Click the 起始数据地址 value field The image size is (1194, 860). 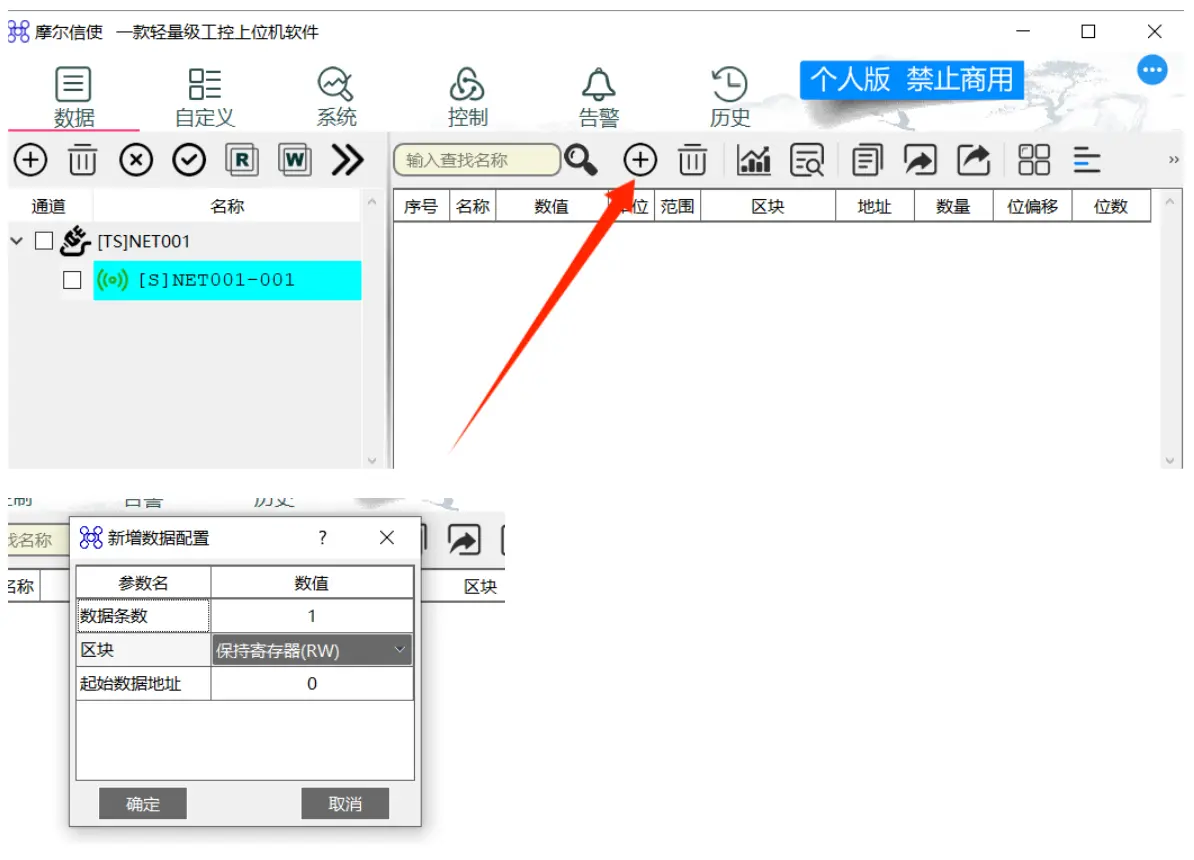click(x=312, y=684)
